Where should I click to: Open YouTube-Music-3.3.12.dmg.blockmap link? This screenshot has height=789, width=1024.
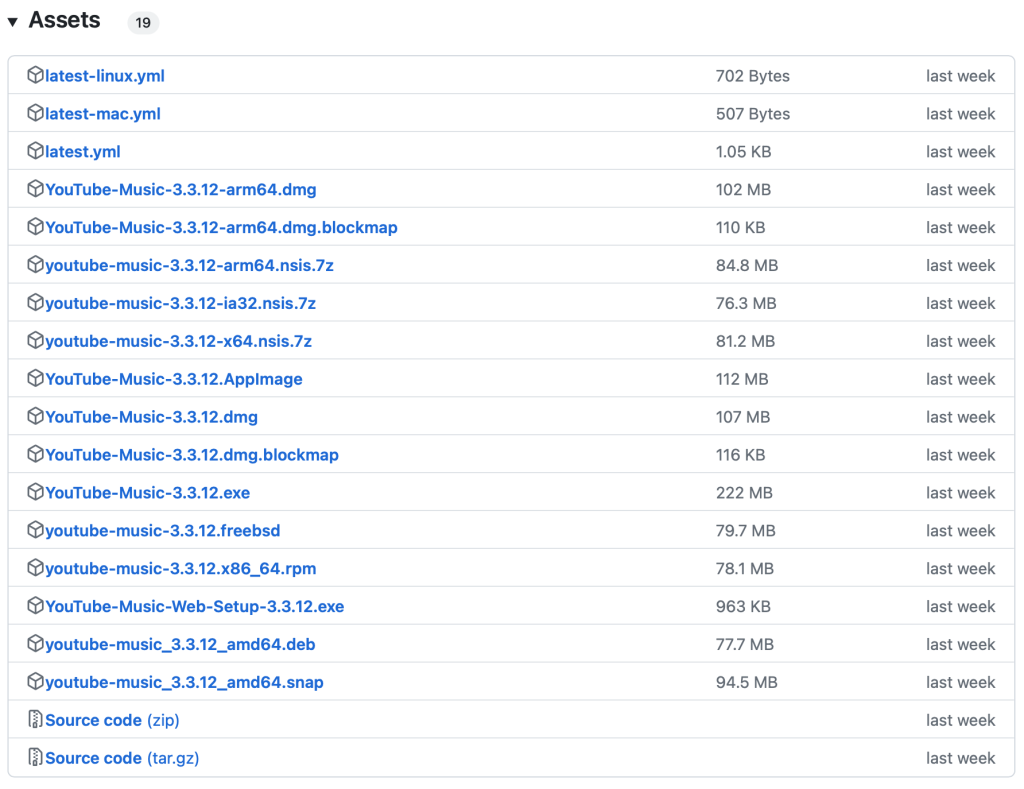click(x=191, y=455)
